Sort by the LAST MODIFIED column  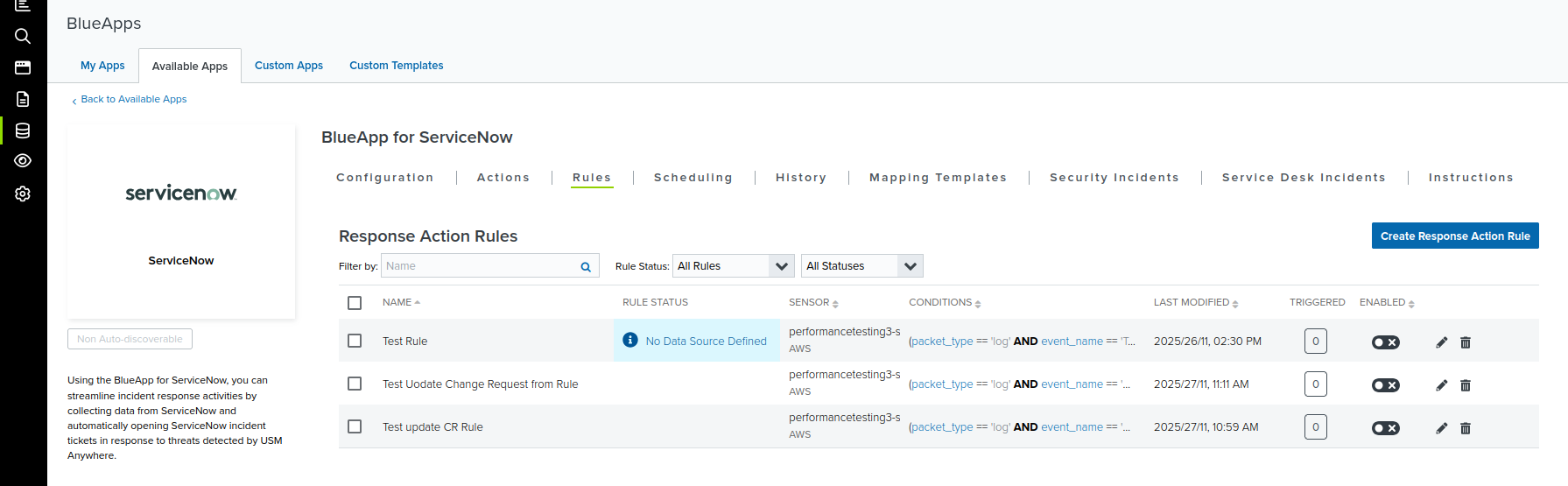pyautogui.click(x=1235, y=304)
